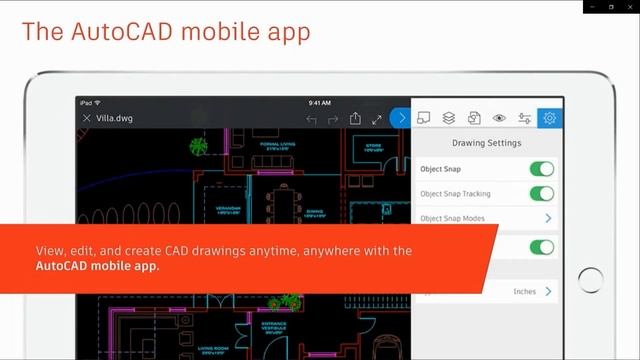
Task: Click the redo arrow icon
Action: [x=333, y=119]
